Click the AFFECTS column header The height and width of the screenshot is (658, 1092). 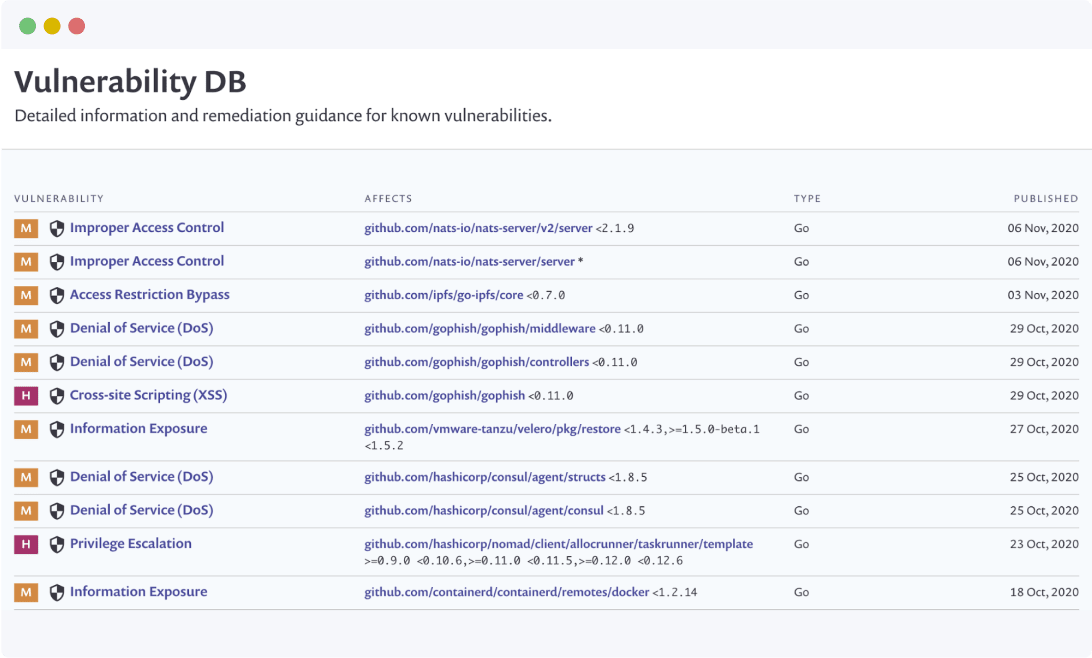[x=389, y=198]
